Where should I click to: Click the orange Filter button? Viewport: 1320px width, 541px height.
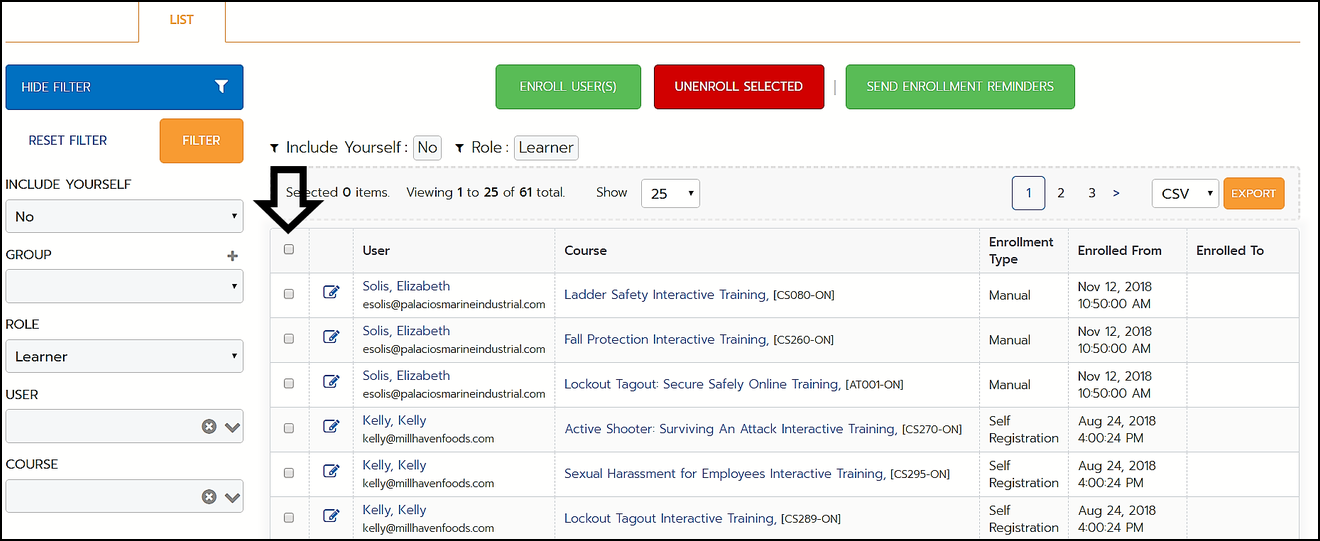[x=201, y=140]
